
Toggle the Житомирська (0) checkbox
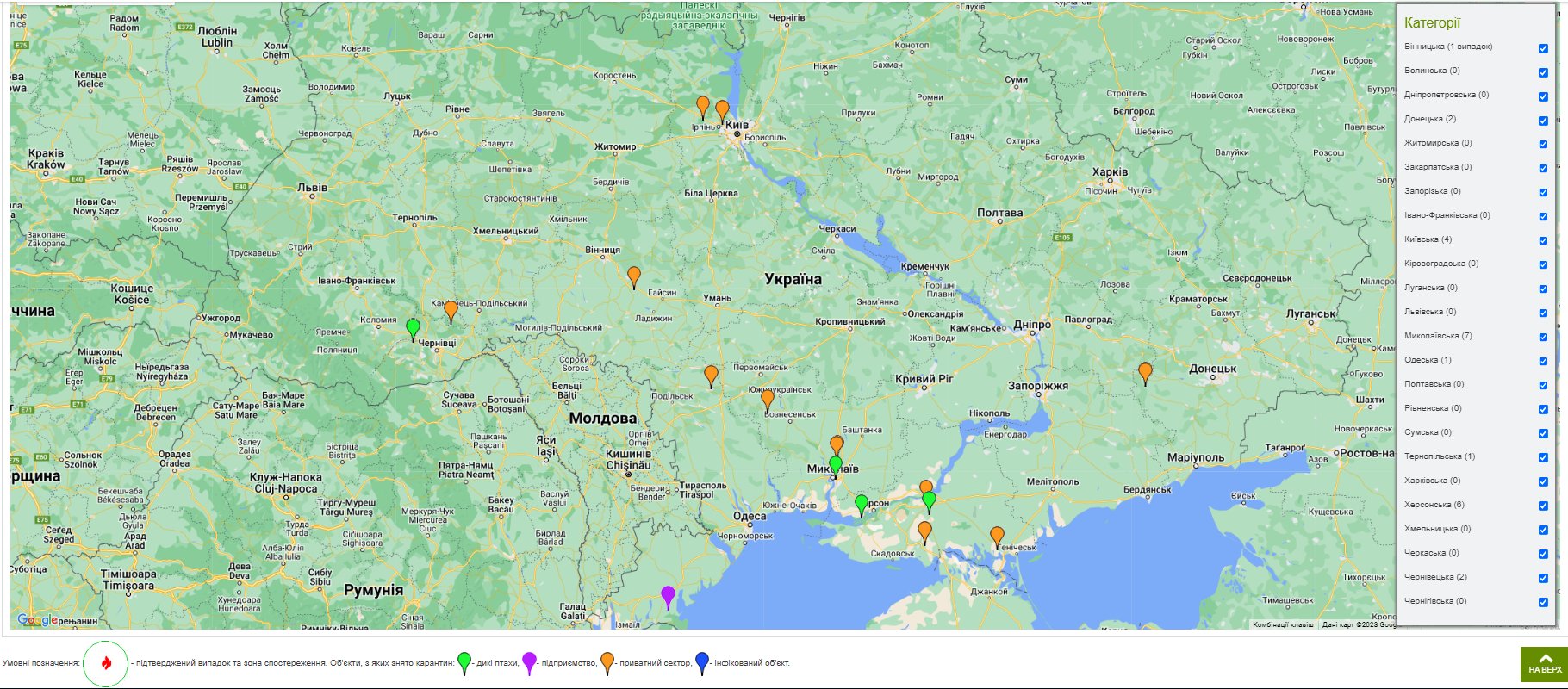pyautogui.click(x=1543, y=145)
